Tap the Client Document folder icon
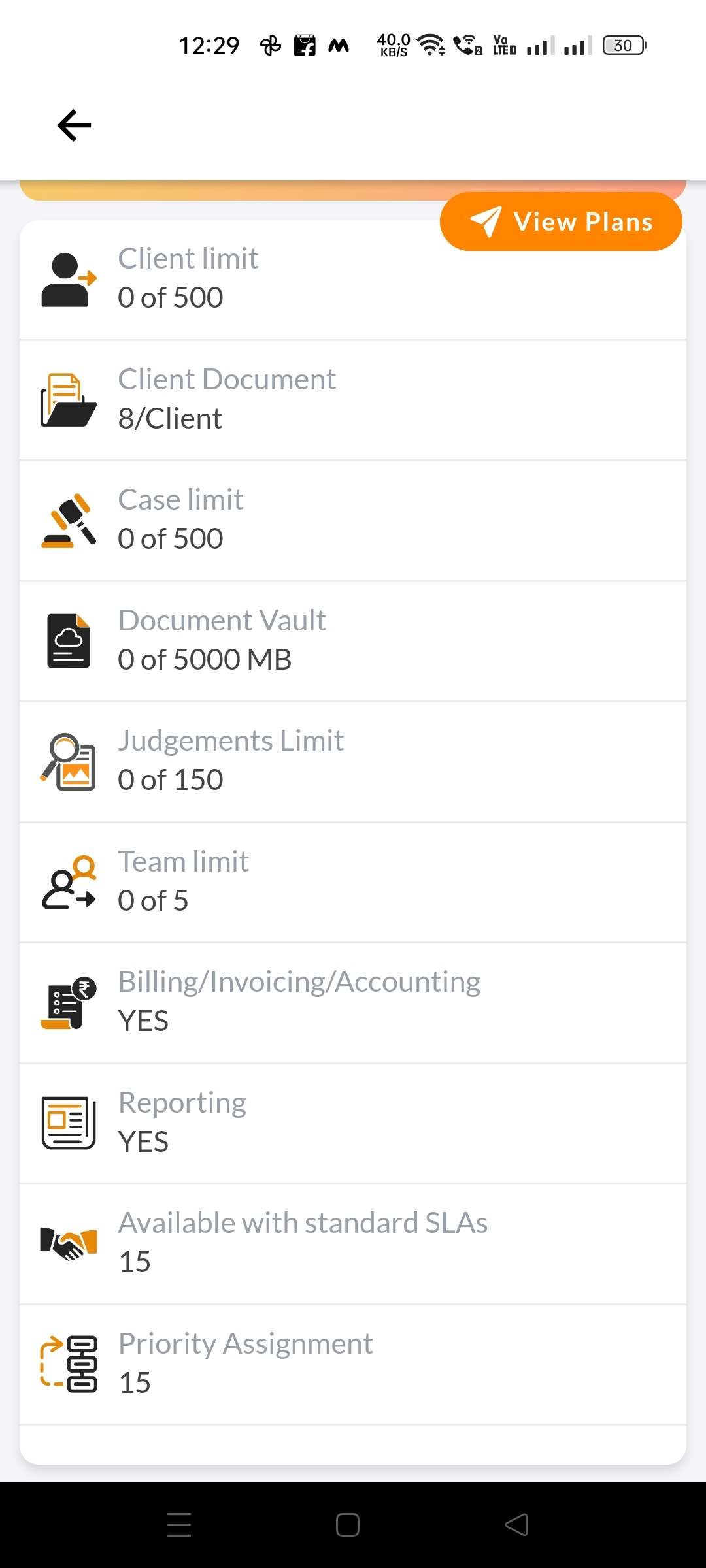706x1568 pixels. click(x=69, y=400)
